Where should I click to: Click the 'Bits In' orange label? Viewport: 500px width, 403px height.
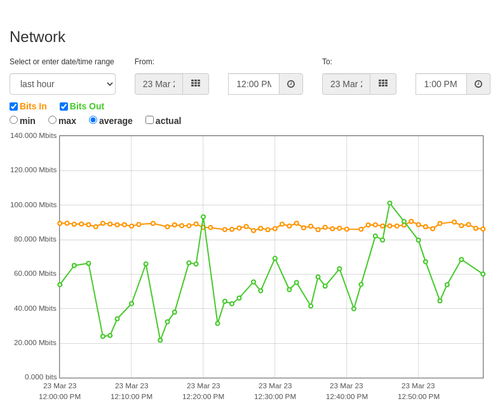(x=33, y=106)
